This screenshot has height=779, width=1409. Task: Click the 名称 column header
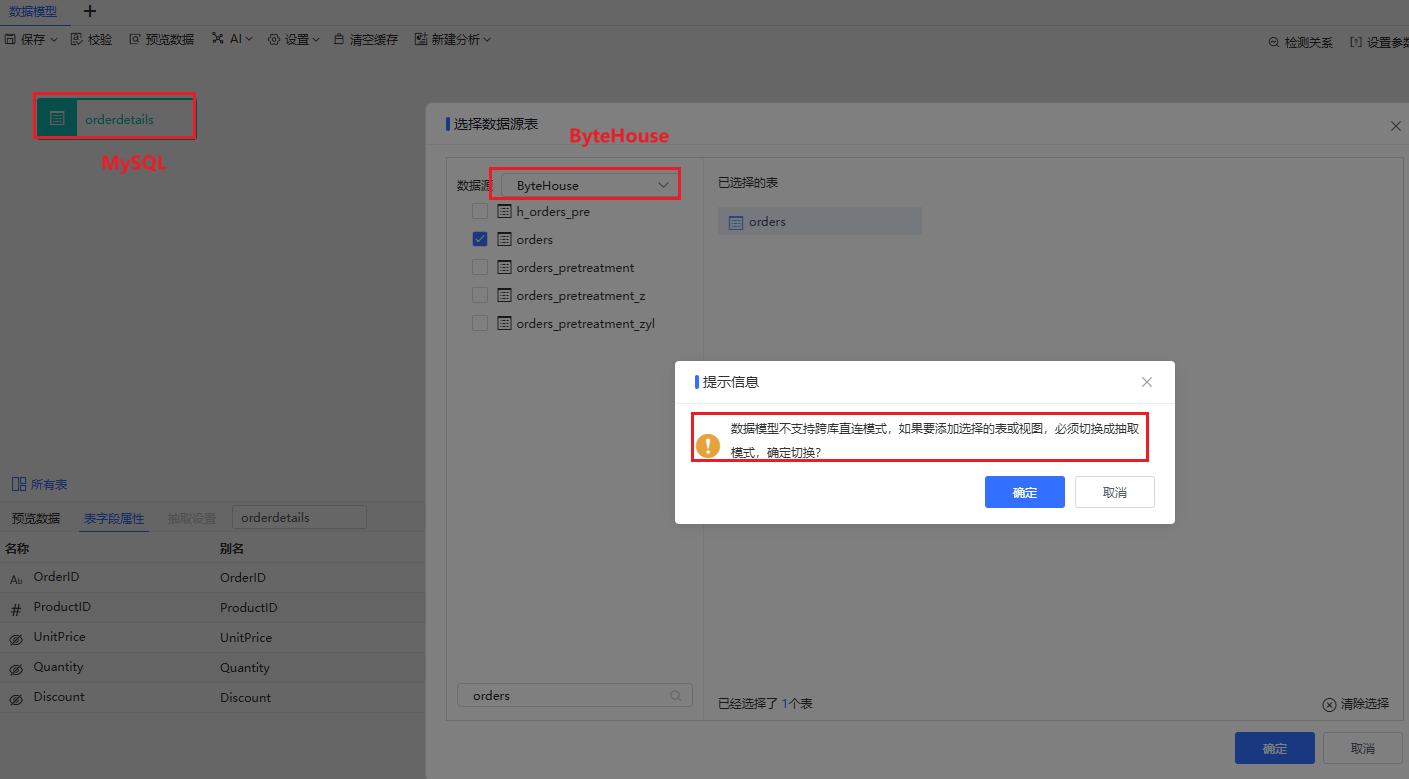pyautogui.click(x=17, y=548)
